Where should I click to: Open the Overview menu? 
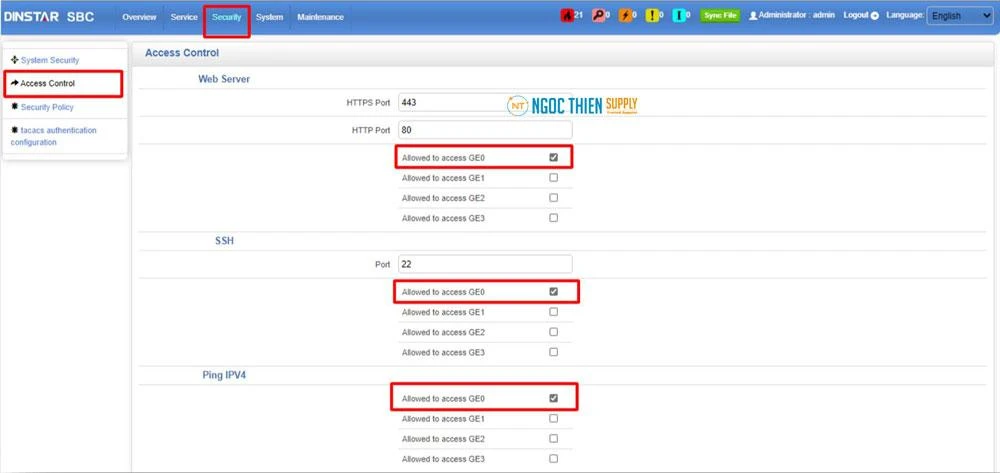(x=139, y=17)
